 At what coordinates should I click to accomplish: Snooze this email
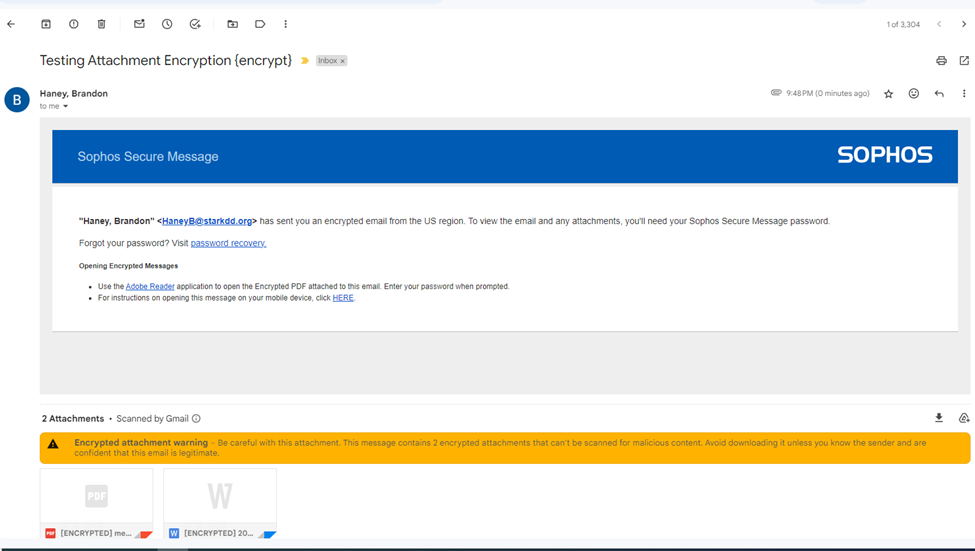[167, 24]
